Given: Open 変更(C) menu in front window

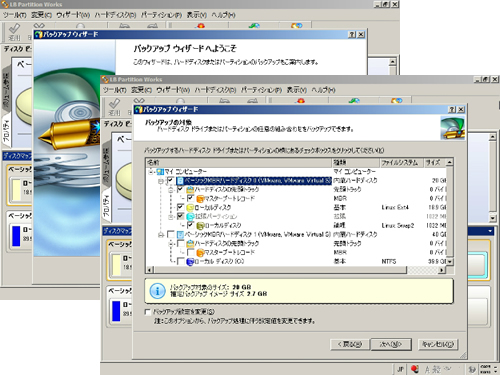Looking at the screenshot, I should (142, 90).
